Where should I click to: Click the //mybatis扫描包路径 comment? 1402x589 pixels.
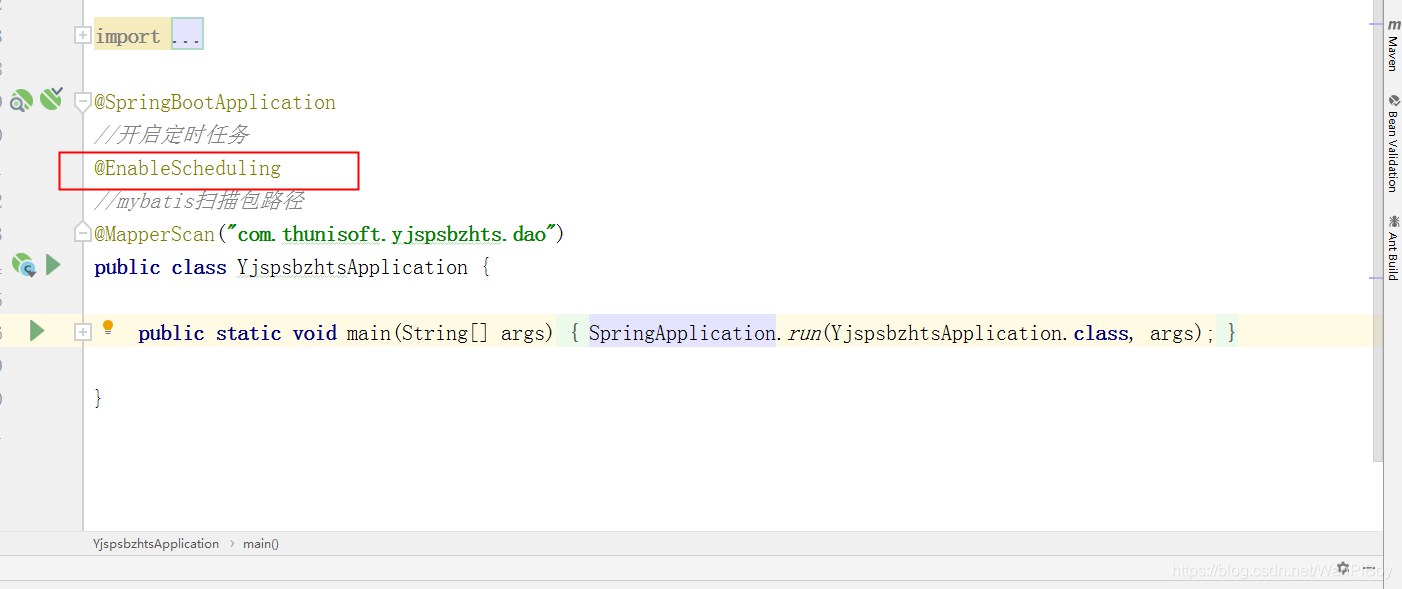(199, 201)
